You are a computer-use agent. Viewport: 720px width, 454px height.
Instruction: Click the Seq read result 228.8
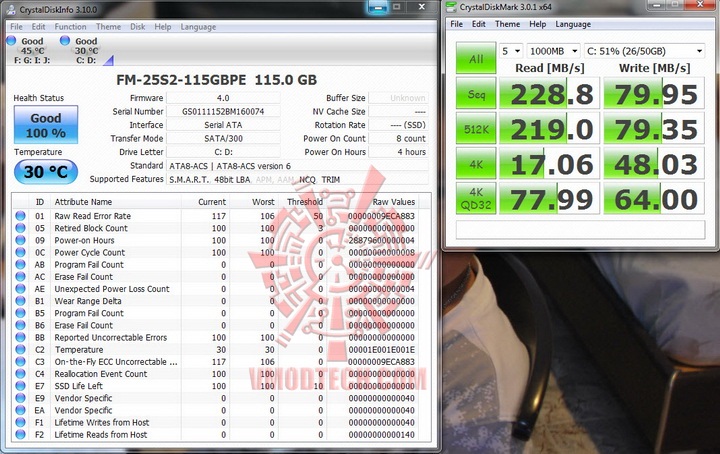[549, 94]
